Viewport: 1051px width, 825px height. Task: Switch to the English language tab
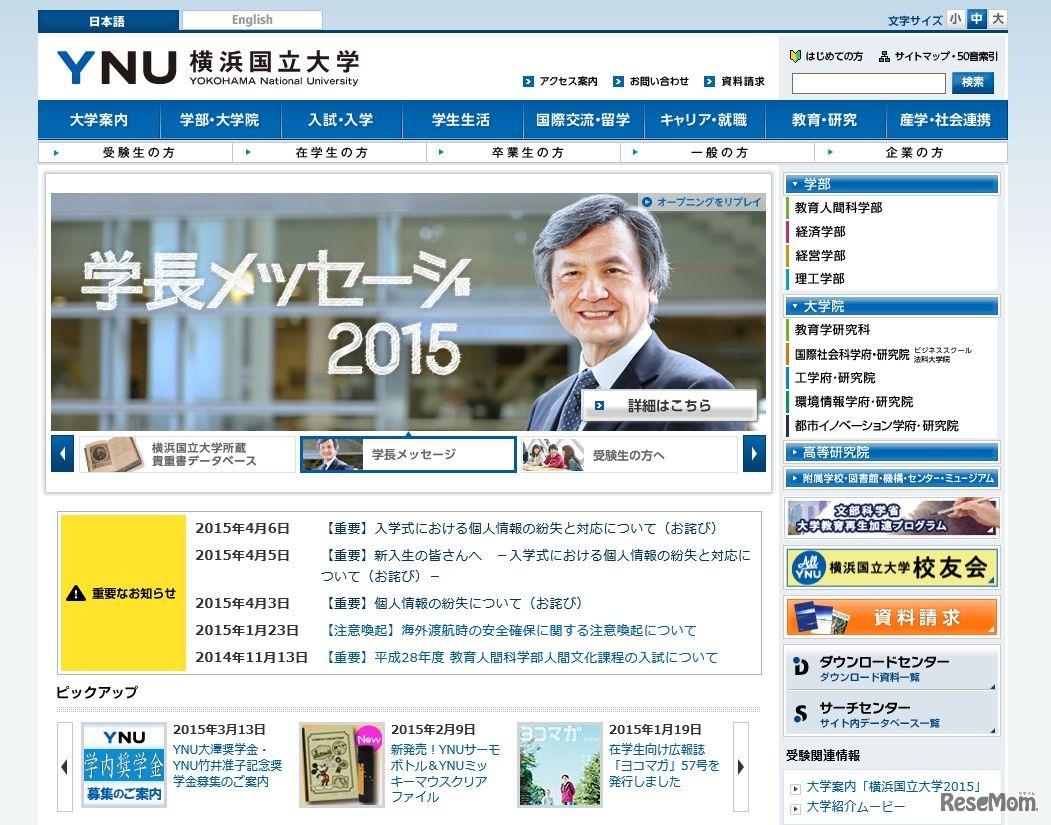[x=252, y=20]
